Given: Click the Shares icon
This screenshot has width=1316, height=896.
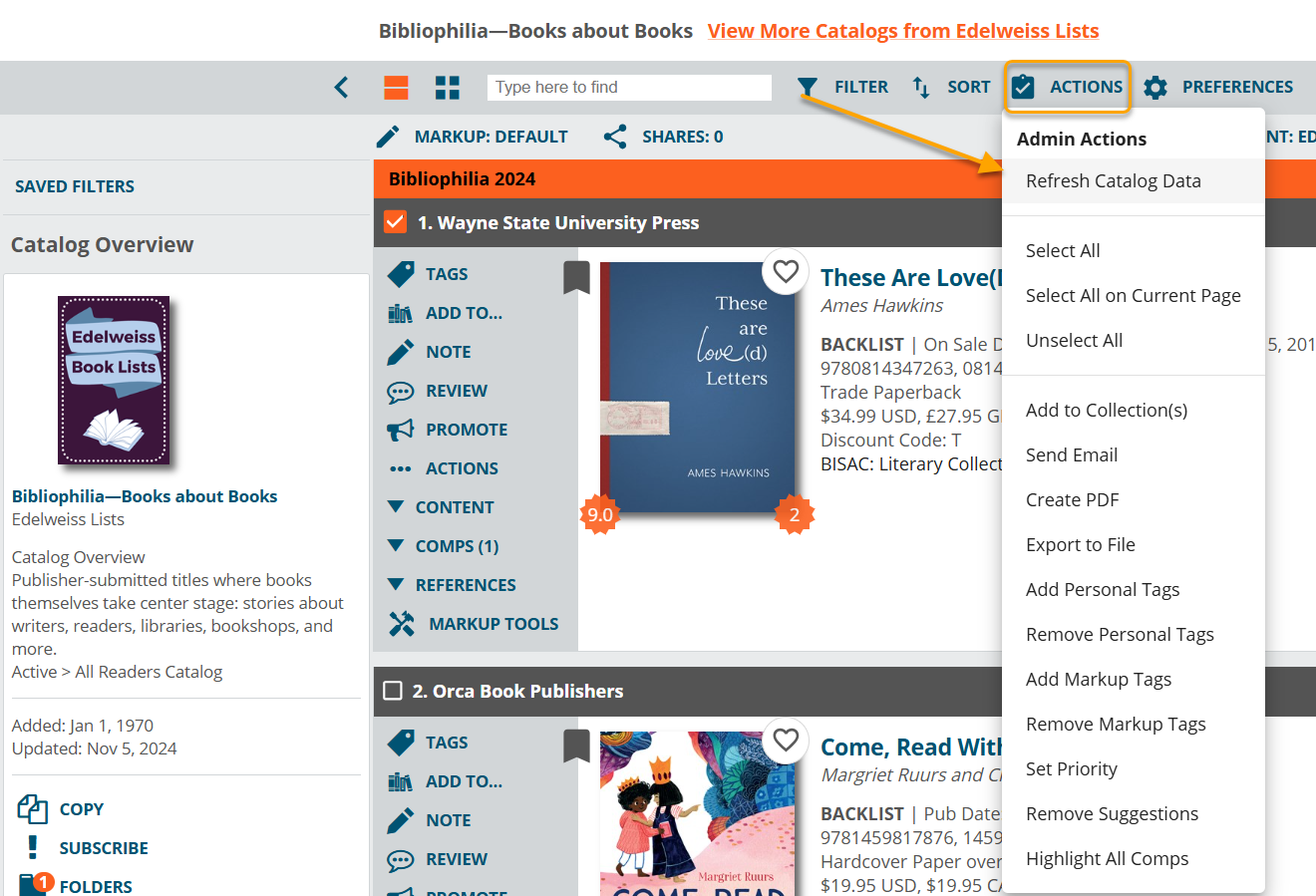Looking at the screenshot, I should 615,137.
